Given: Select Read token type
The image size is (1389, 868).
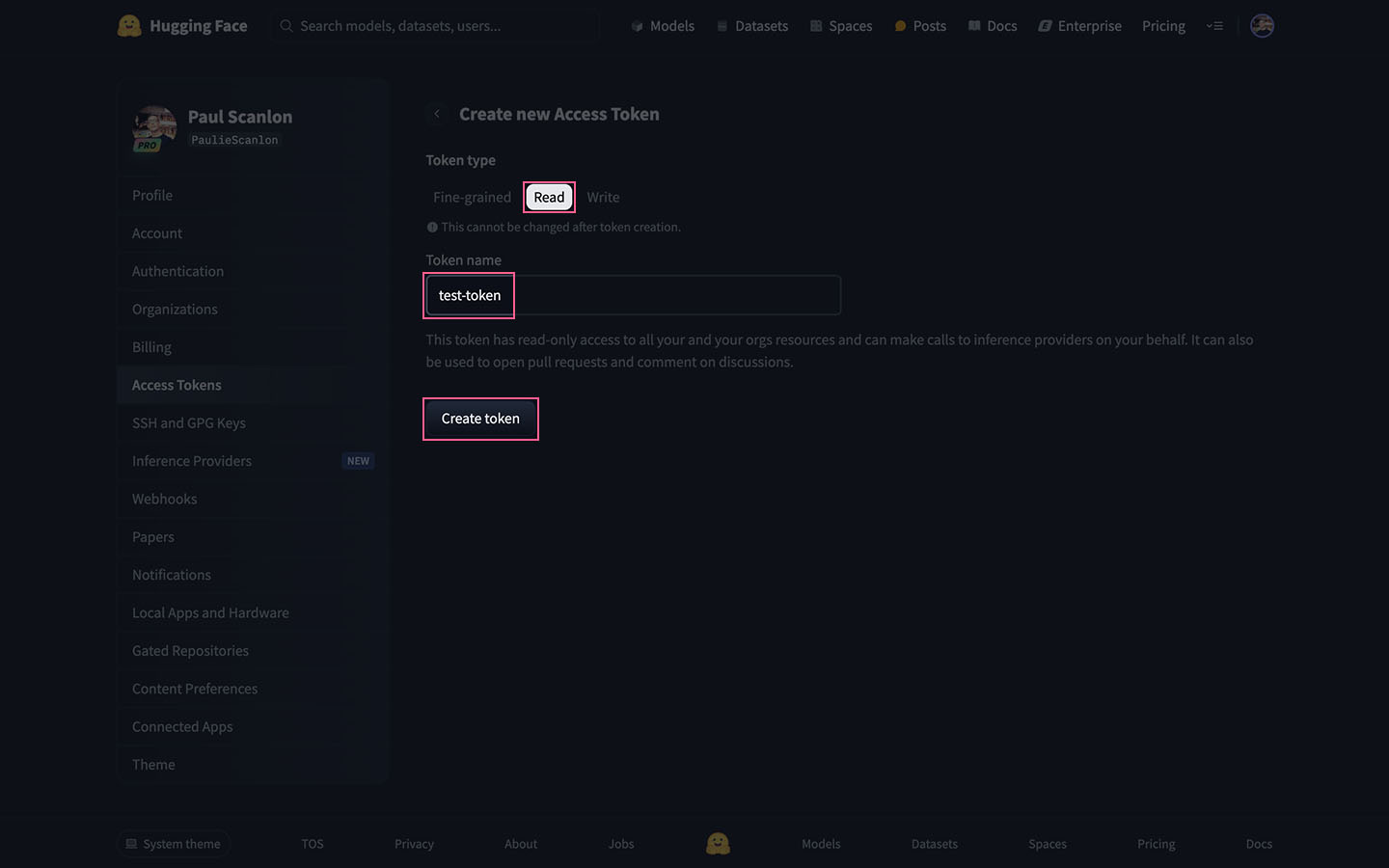Looking at the screenshot, I should (x=549, y=197).
